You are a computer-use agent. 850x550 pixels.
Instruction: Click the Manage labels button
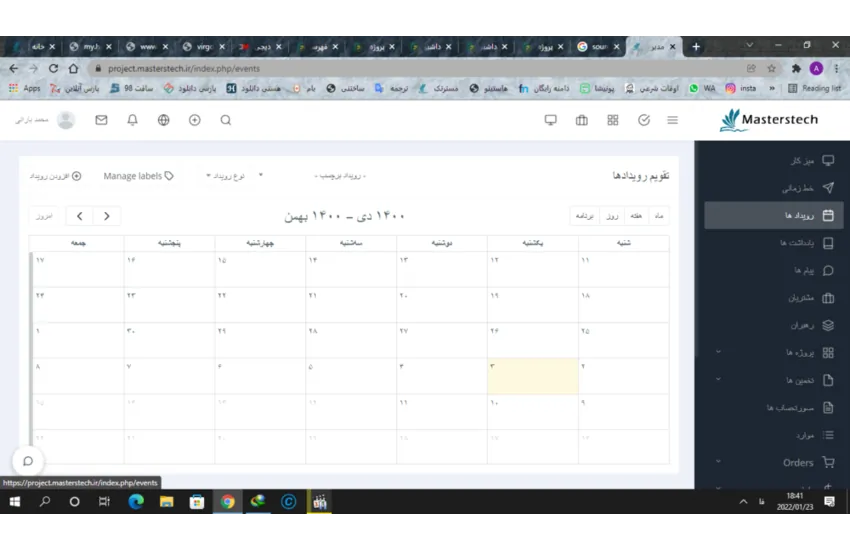coord(138,176)
